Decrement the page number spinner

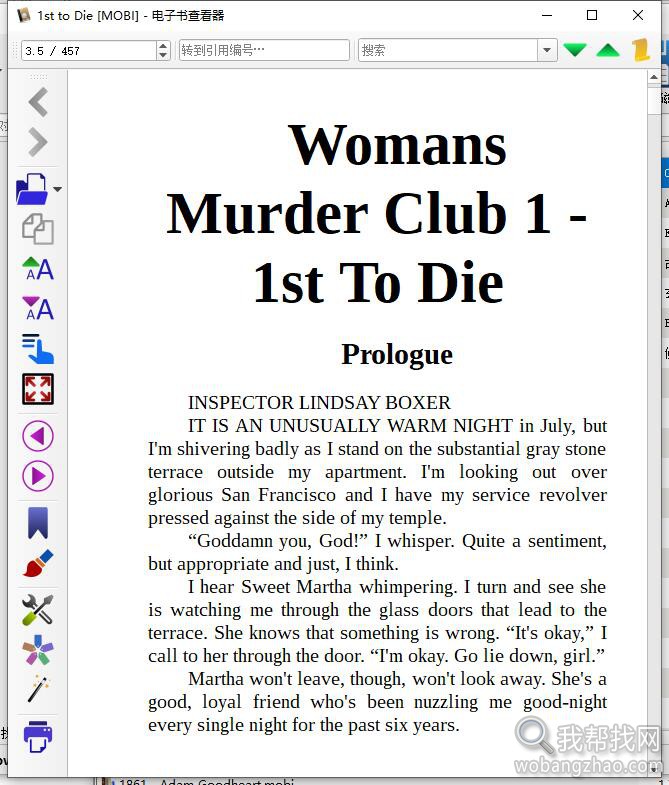click(163, 56)
